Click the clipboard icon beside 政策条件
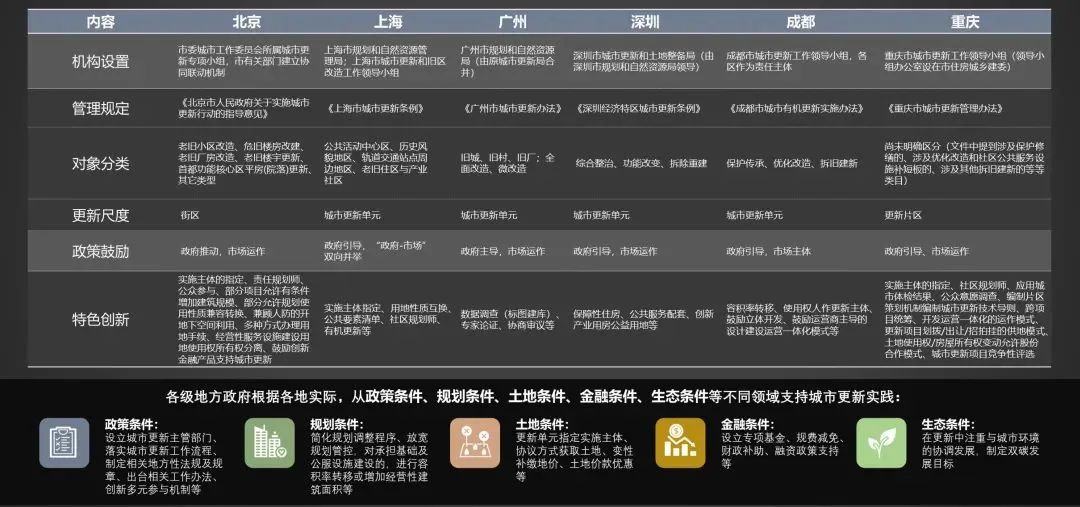The image size is (1080, 507). [x=63, y=443]
